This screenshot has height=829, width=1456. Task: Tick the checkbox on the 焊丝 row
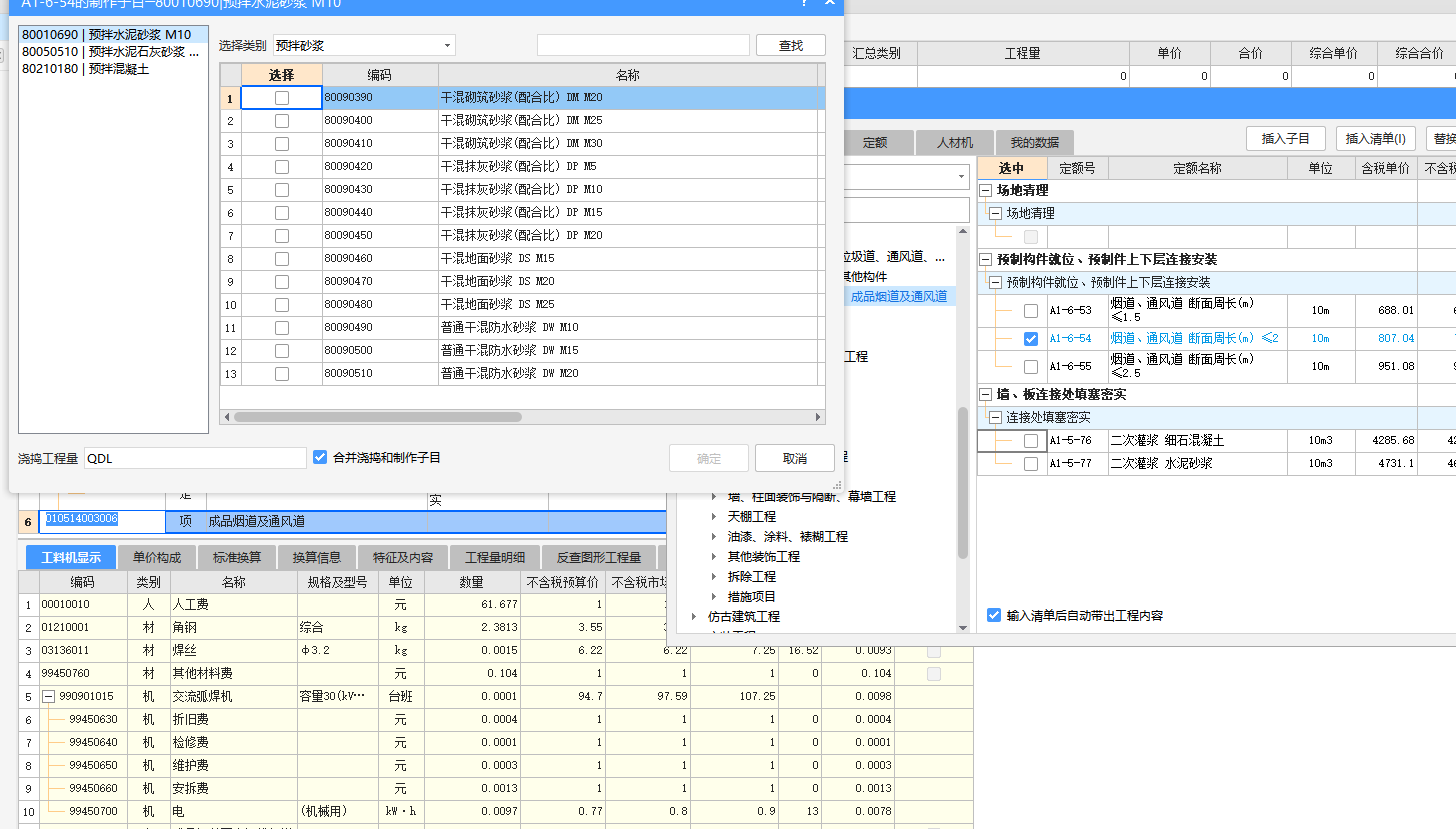[934, 651]
